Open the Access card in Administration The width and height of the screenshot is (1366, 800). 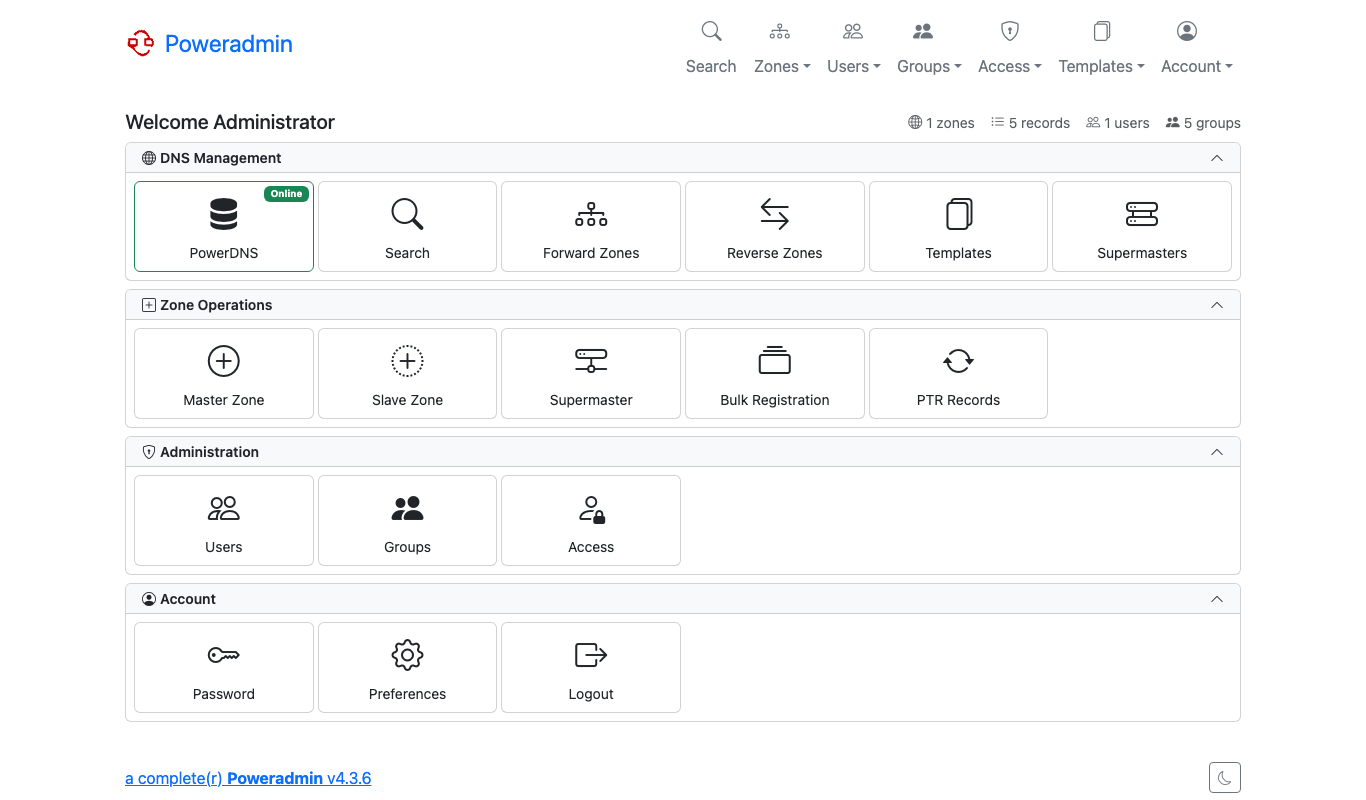click(591, 520)
